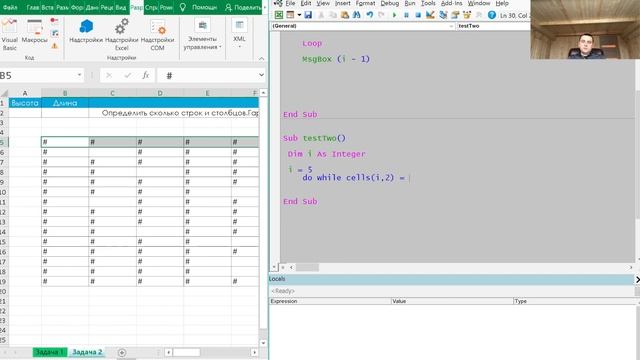Open Надстройки Excel gears icon
The width and height of the screenshot is (640, 360).
[x=122, y=35]
